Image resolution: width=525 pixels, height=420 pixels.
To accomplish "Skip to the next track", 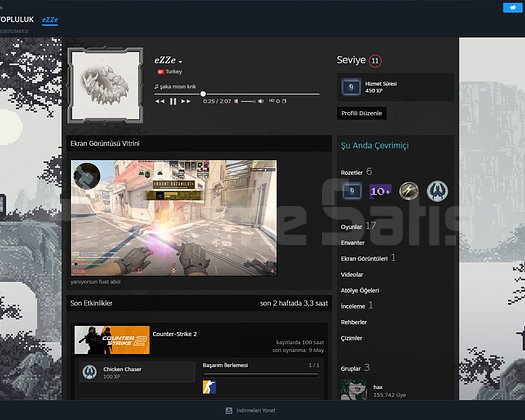I will pyautogui.click(x=186, y=101).
